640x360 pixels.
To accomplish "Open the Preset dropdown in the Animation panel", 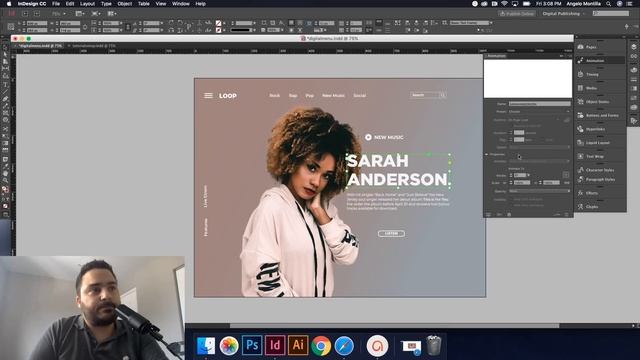I will tap(539, 111).
